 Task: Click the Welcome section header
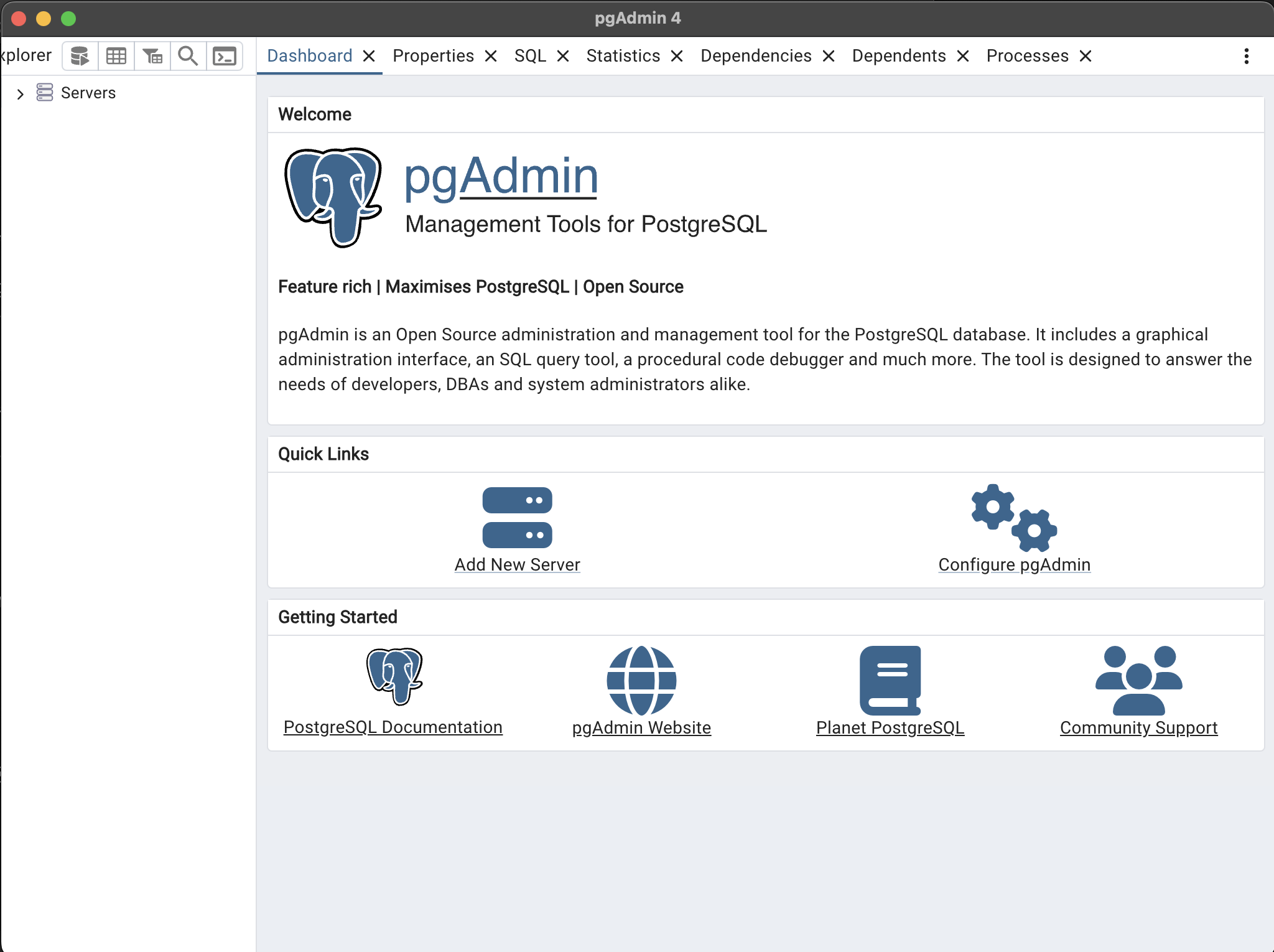[315, 114]
